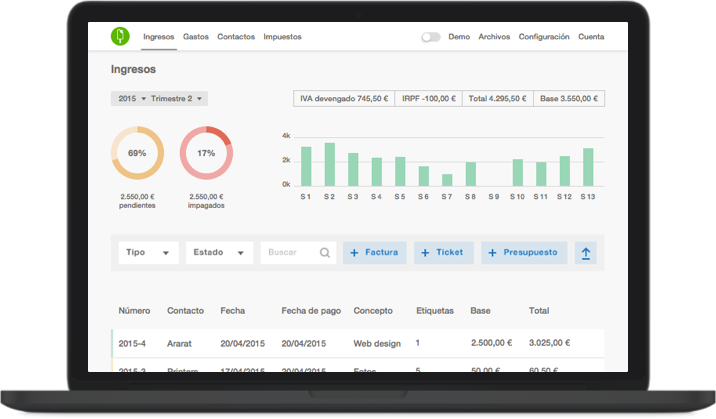Open invoice number 2015-4
The image size is (716, 419).
[132, 344]
